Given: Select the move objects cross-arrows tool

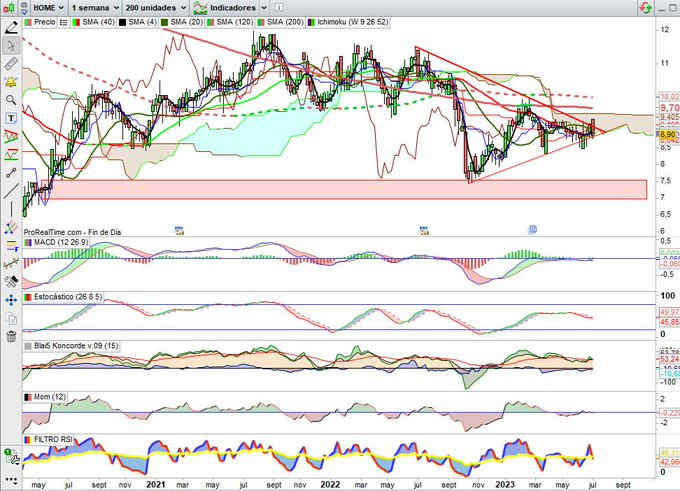Looking at the screenshot, I should [x=11, y=300].
